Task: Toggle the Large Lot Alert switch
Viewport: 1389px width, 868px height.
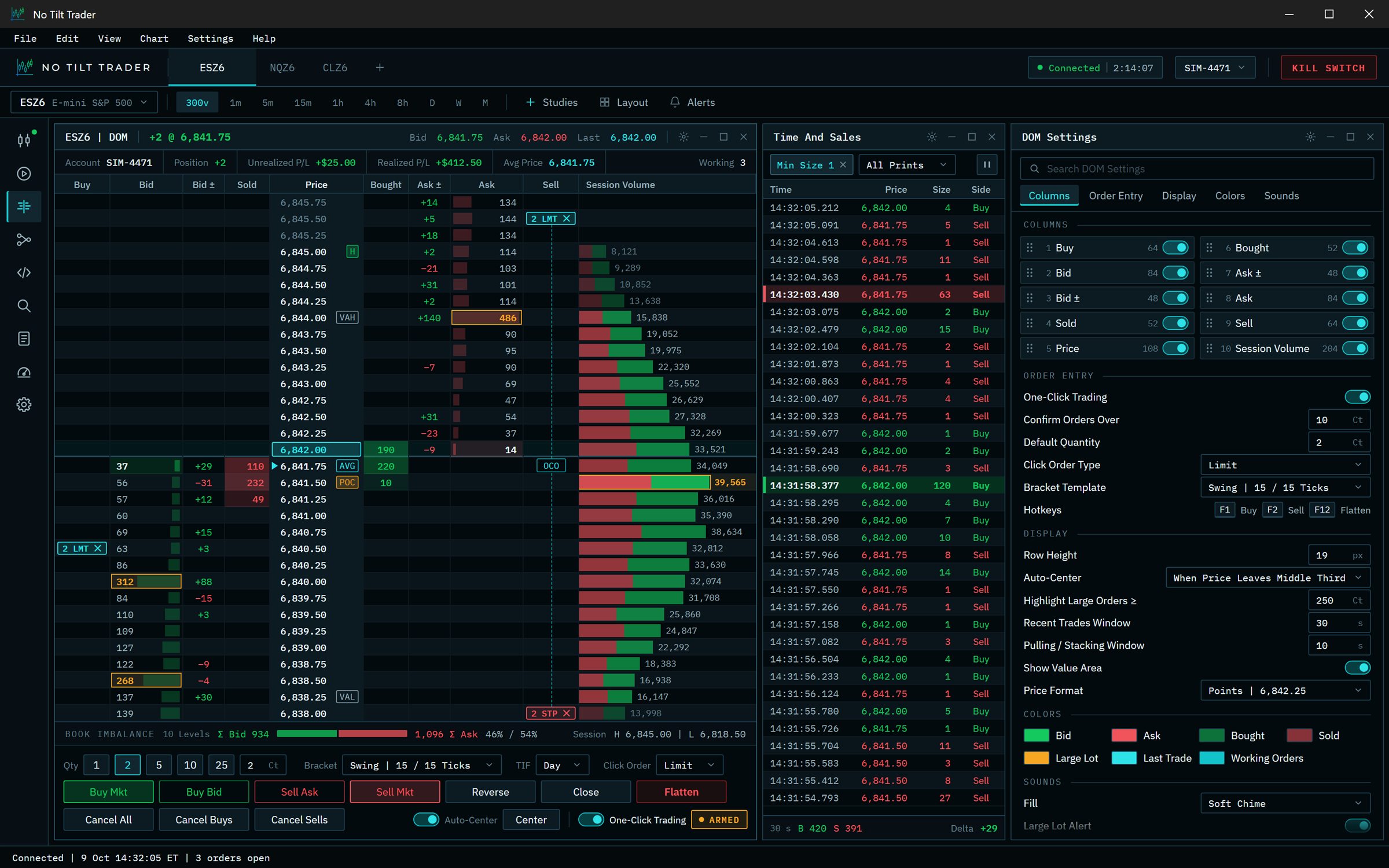Action: tap(1358, 826)
